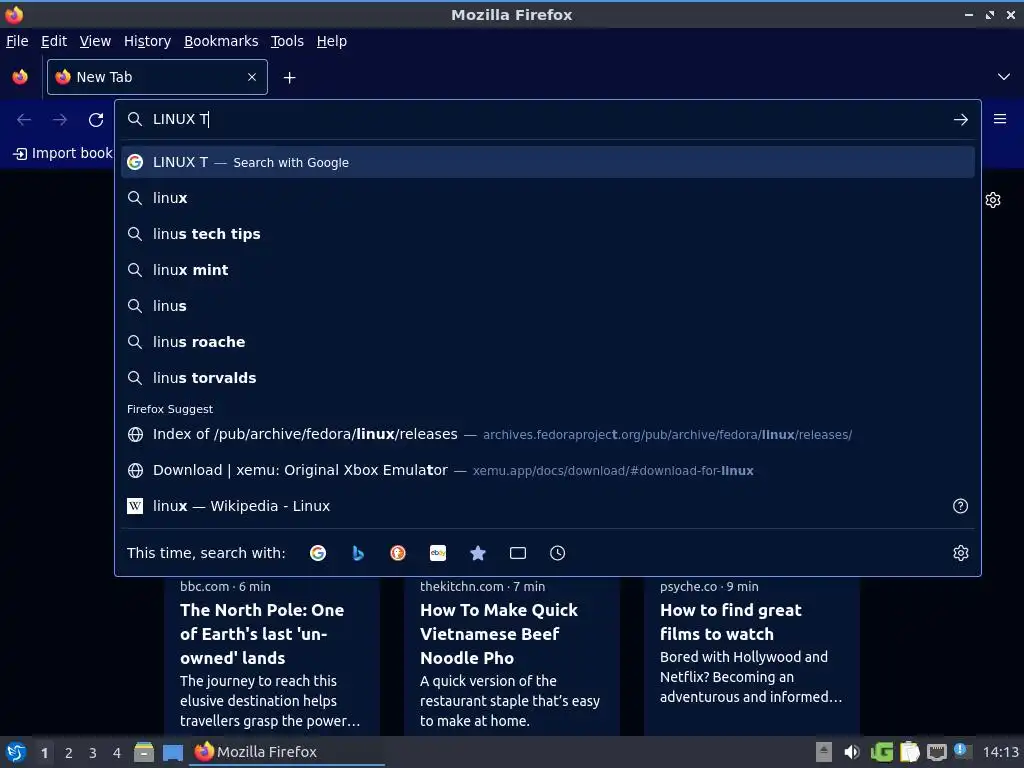Expand the list all tabs chevron
The height and width of the screenshot is (768, 1024).
point(1004,77)
